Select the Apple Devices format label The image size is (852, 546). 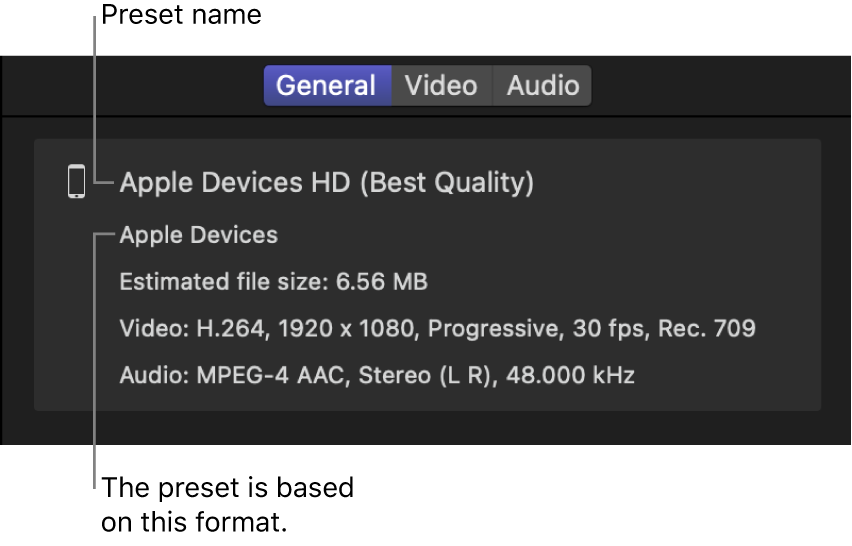click(x=199, y=236)
